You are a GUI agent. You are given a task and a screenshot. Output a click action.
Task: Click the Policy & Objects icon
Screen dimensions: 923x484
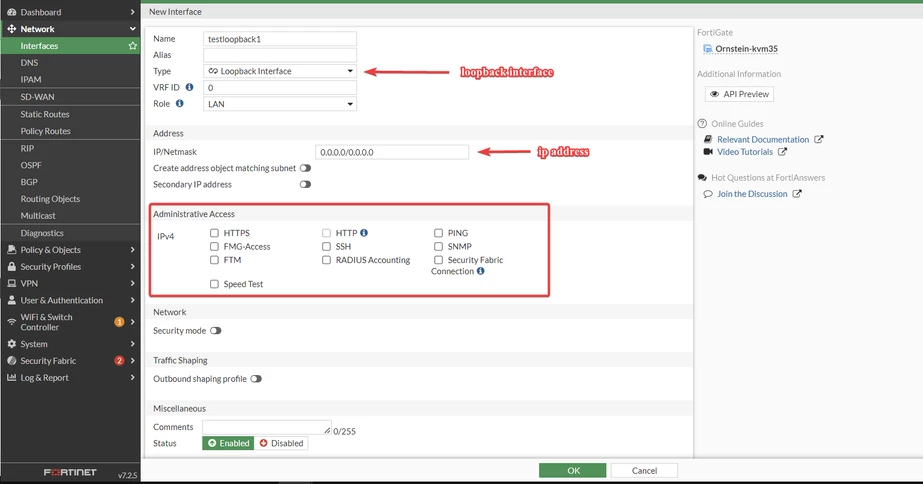[x=11, y=250]
